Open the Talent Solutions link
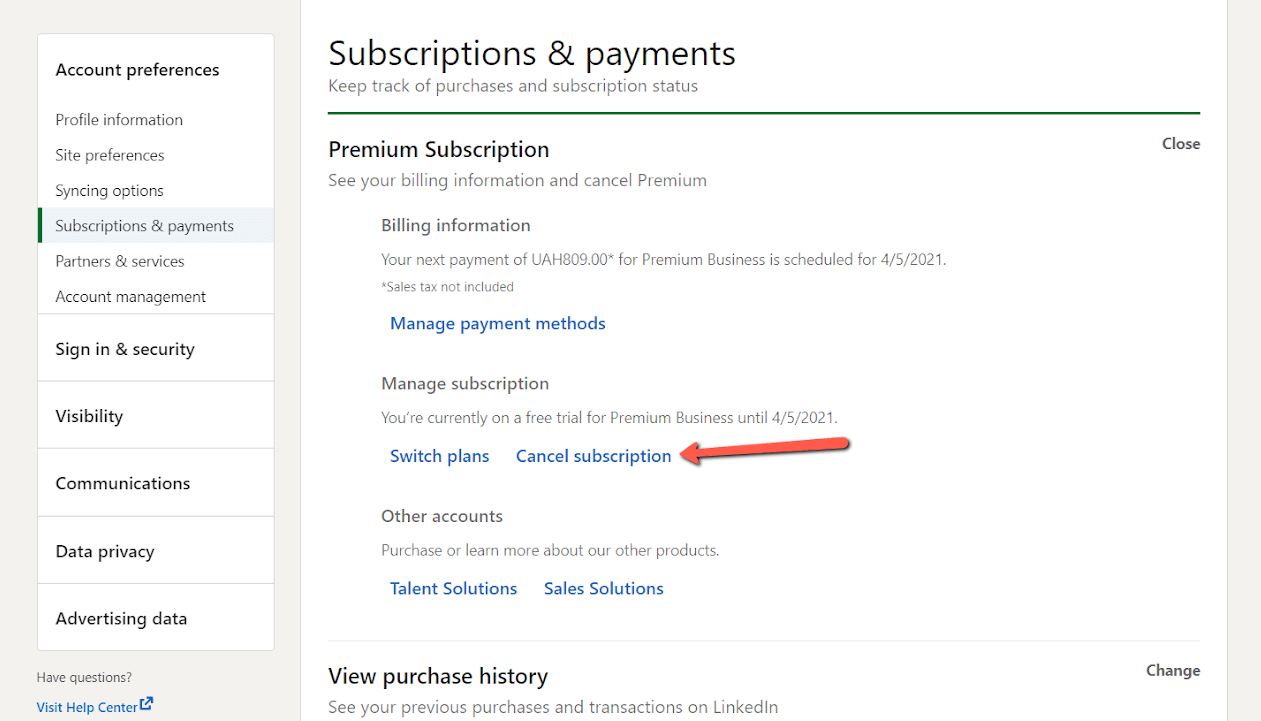Viewport: 1261px width, 721px height. tap(454, 588)
